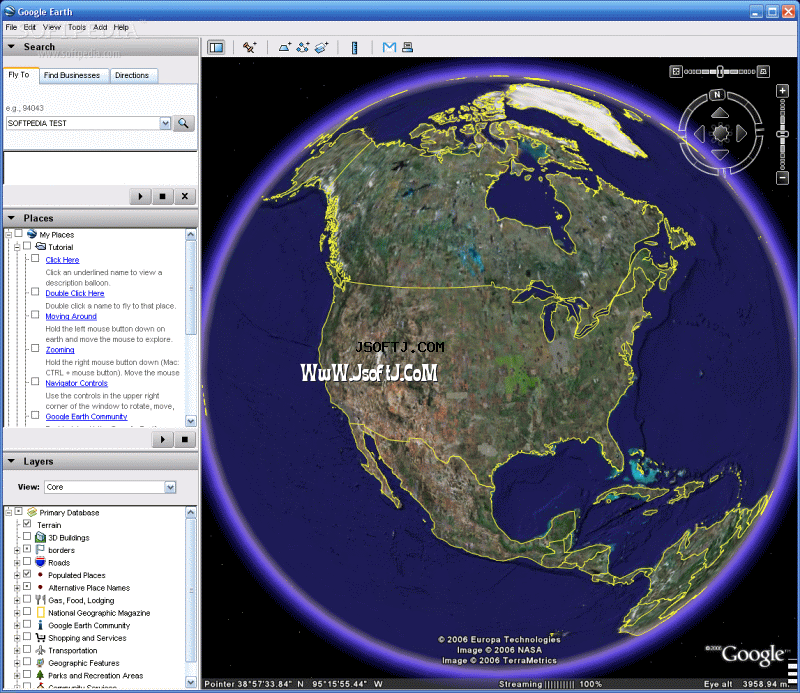Toggle the Populated Places checkbox

pyautogui.click(x=27, y=574)
